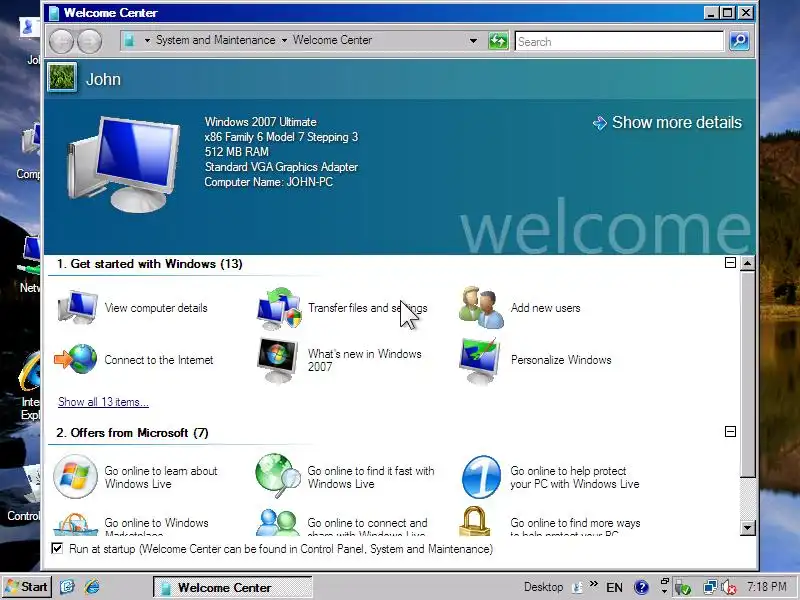This screenshot has height=600, width=800.
Task: Open Transfer files and settings icon
Action: tap(279, 308)
